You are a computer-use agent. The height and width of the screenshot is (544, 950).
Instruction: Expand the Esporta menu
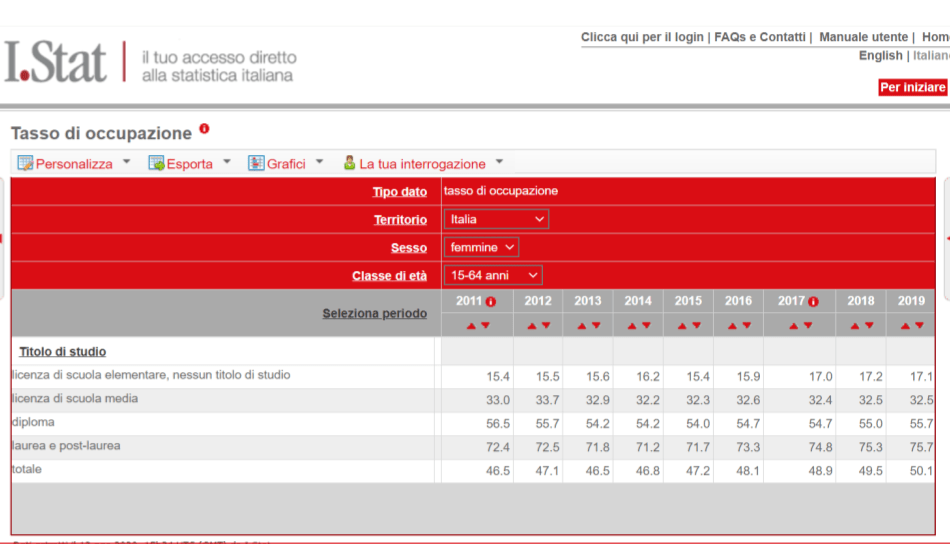pos(226,162)
